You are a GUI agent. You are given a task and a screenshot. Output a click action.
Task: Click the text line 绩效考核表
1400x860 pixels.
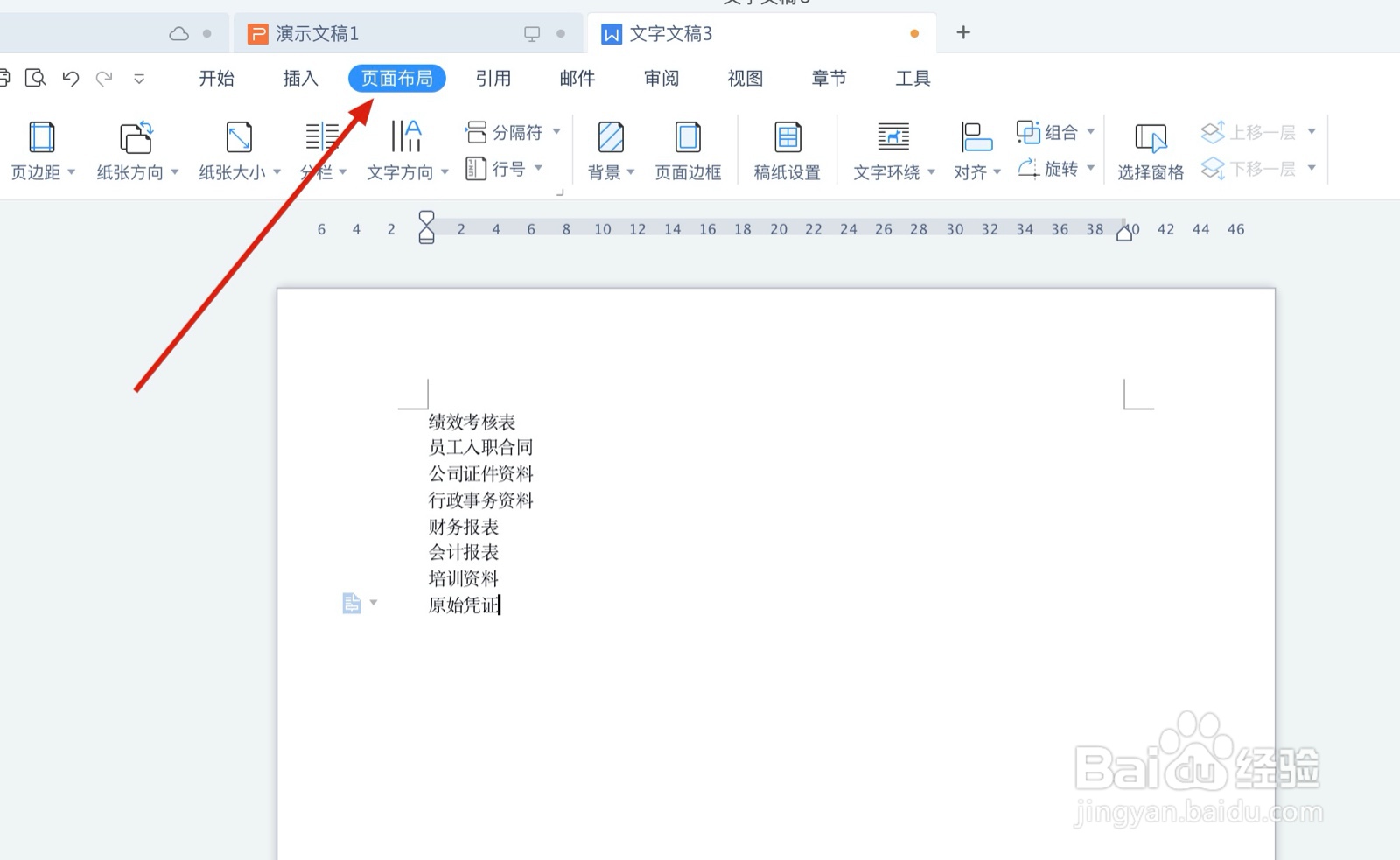click(x=472, y=422)
